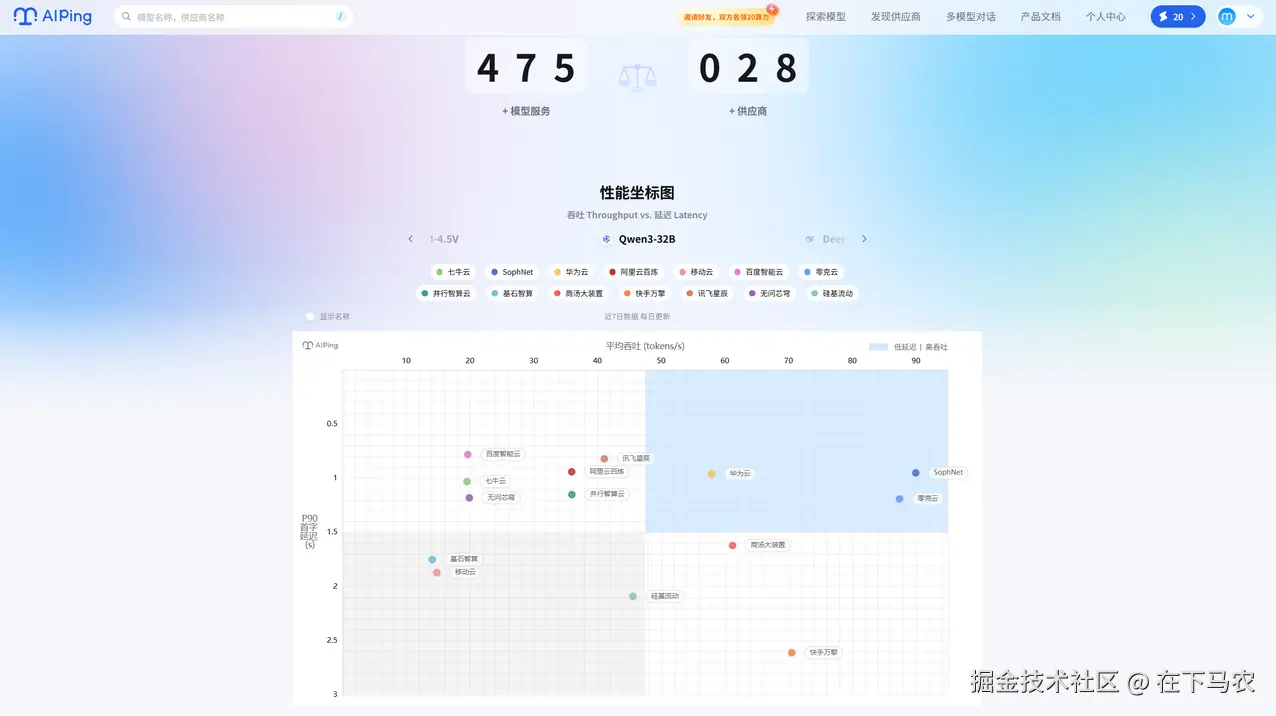Click 基石智算 data point in the chart
The height and width of the screenshot is (716, 1276).
tap(432, 560)
